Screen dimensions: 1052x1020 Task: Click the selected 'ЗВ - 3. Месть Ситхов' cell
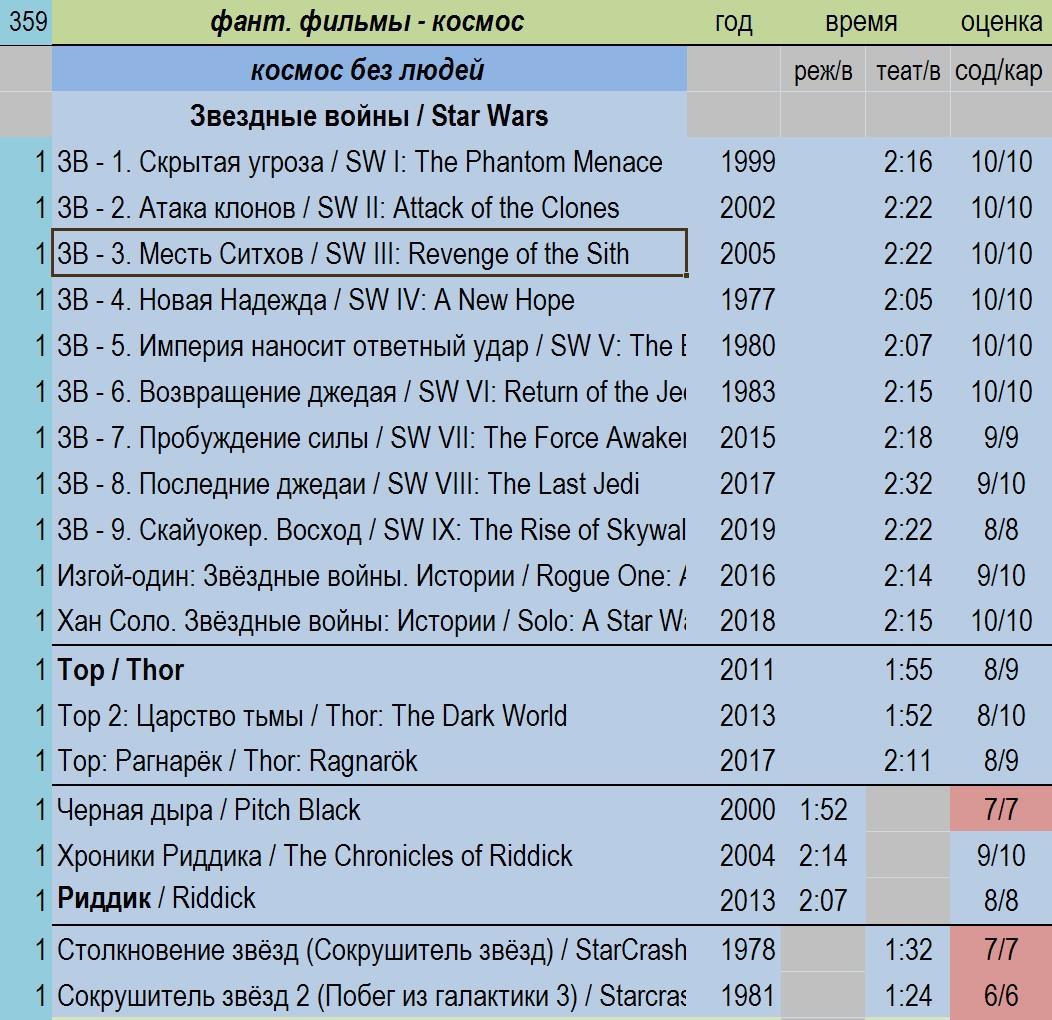[x=369, y=253]
